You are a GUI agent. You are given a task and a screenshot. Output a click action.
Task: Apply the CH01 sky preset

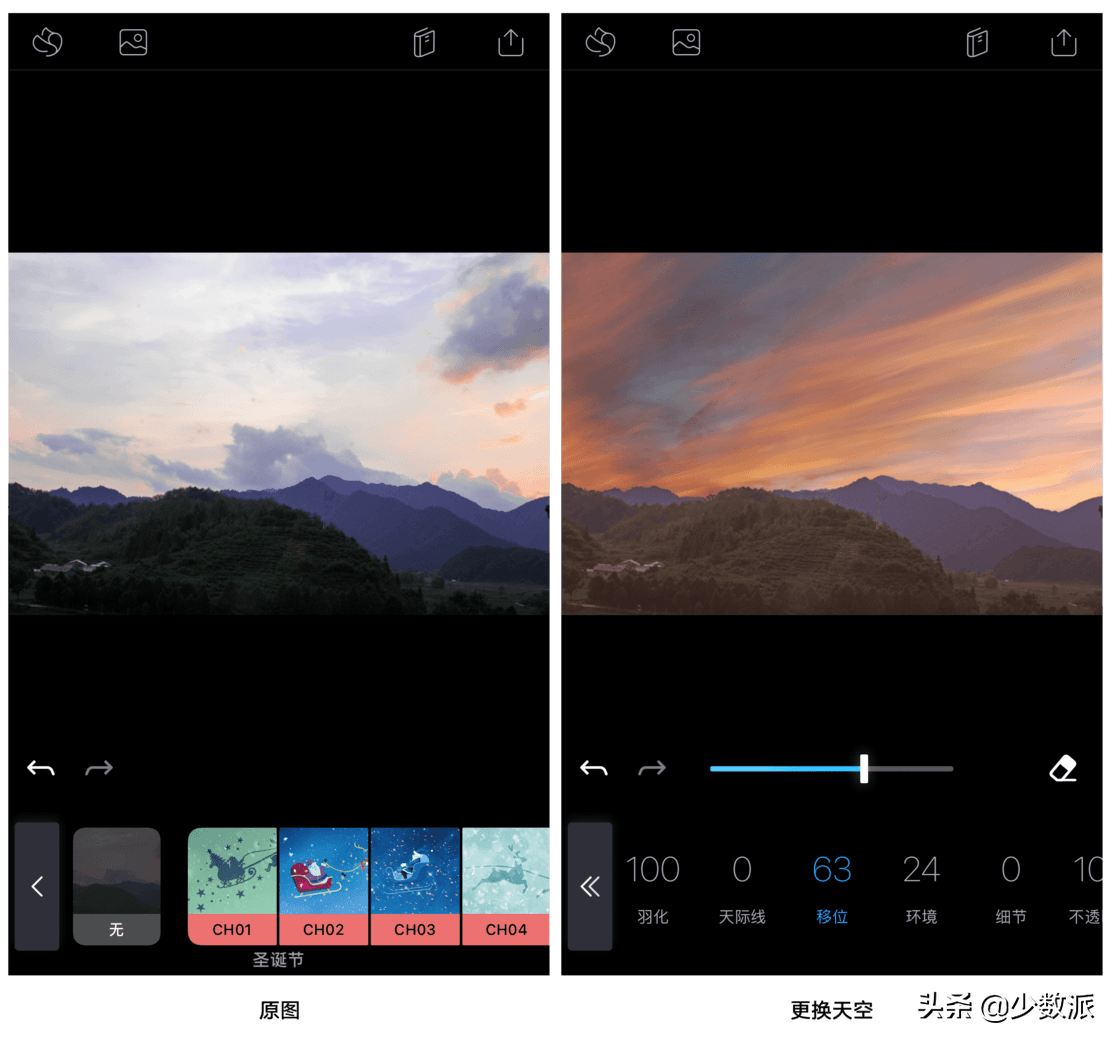coord(232,887)
